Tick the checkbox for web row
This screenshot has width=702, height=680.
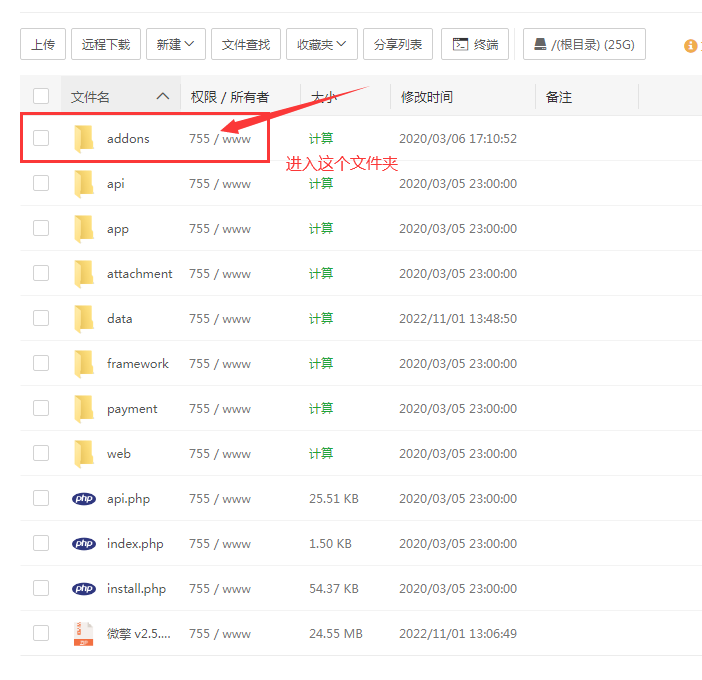click(x=41, y=453)
